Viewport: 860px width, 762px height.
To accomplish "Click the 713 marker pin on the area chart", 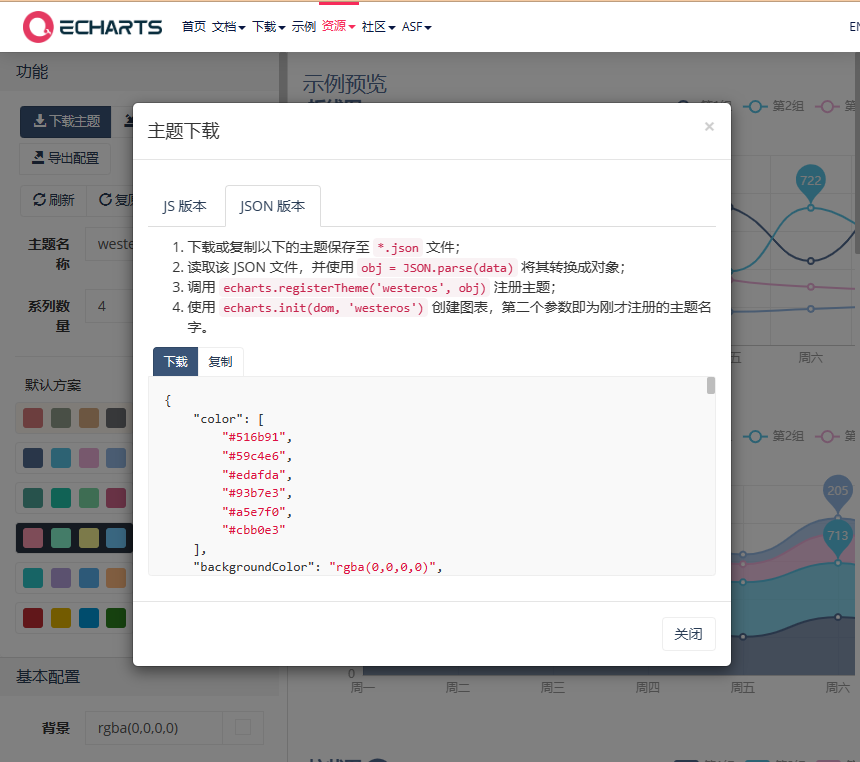I will point(838,538).
